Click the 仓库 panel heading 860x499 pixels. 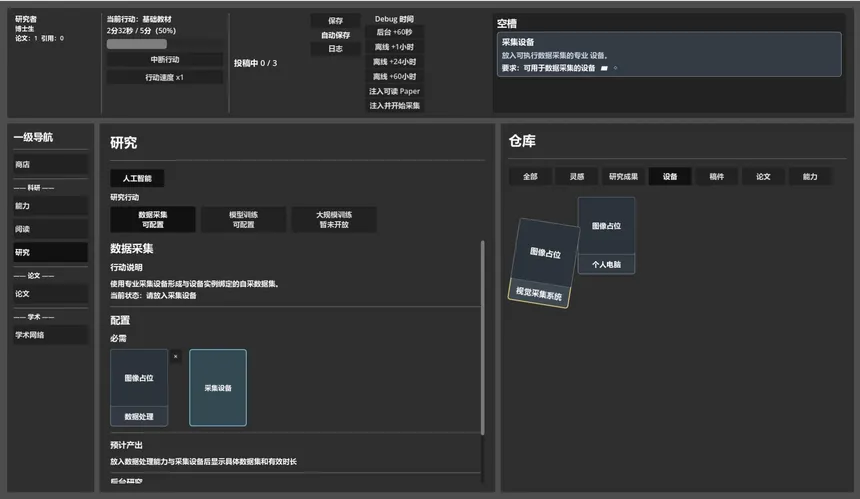(x=522, y=141)
